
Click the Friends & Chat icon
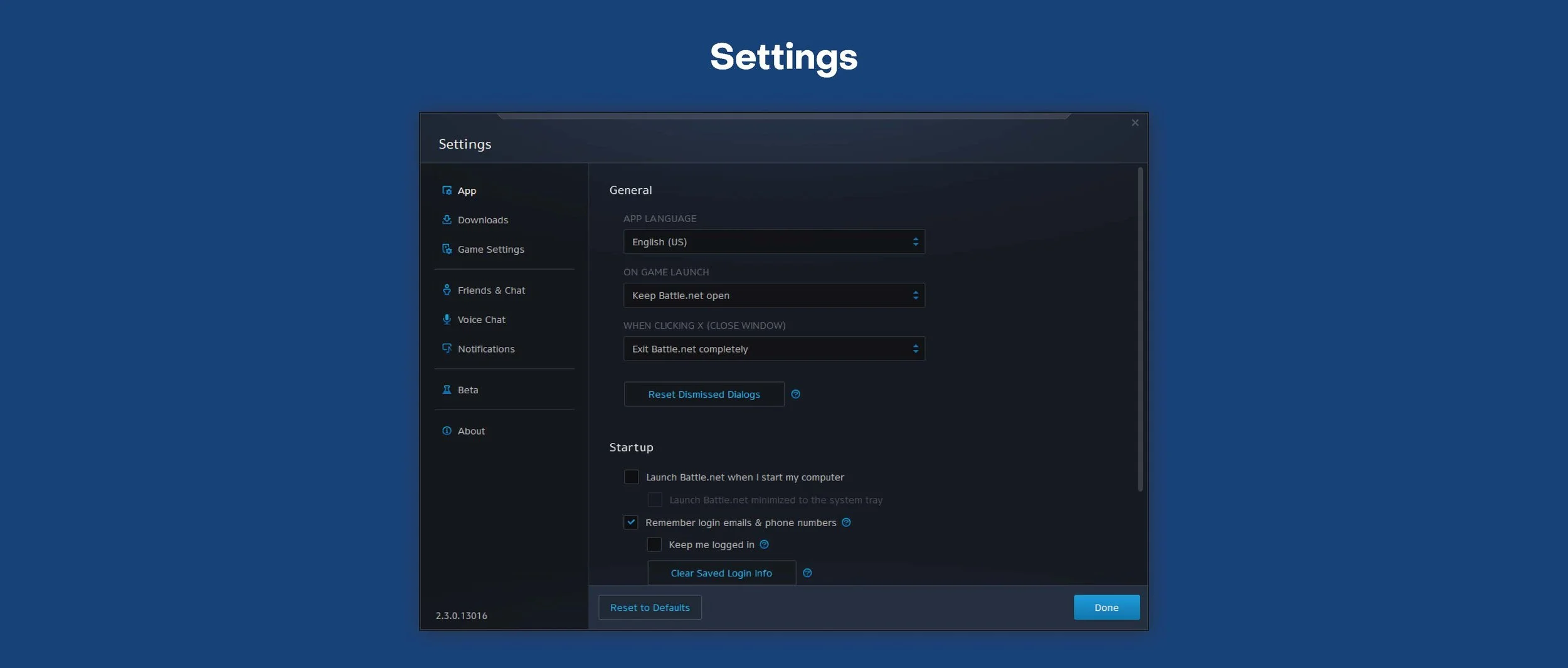click(447, 290)
